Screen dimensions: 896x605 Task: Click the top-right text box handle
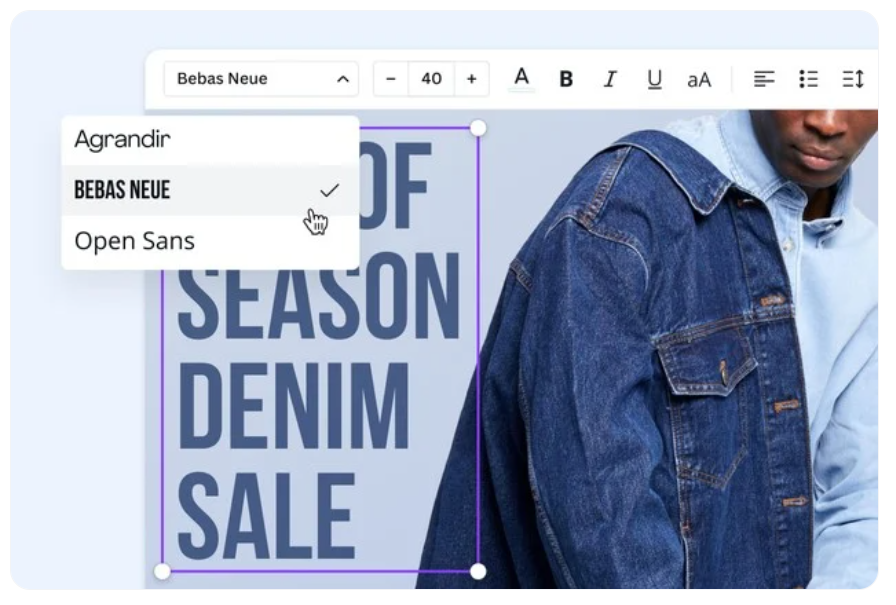click(x=478, y=128)
